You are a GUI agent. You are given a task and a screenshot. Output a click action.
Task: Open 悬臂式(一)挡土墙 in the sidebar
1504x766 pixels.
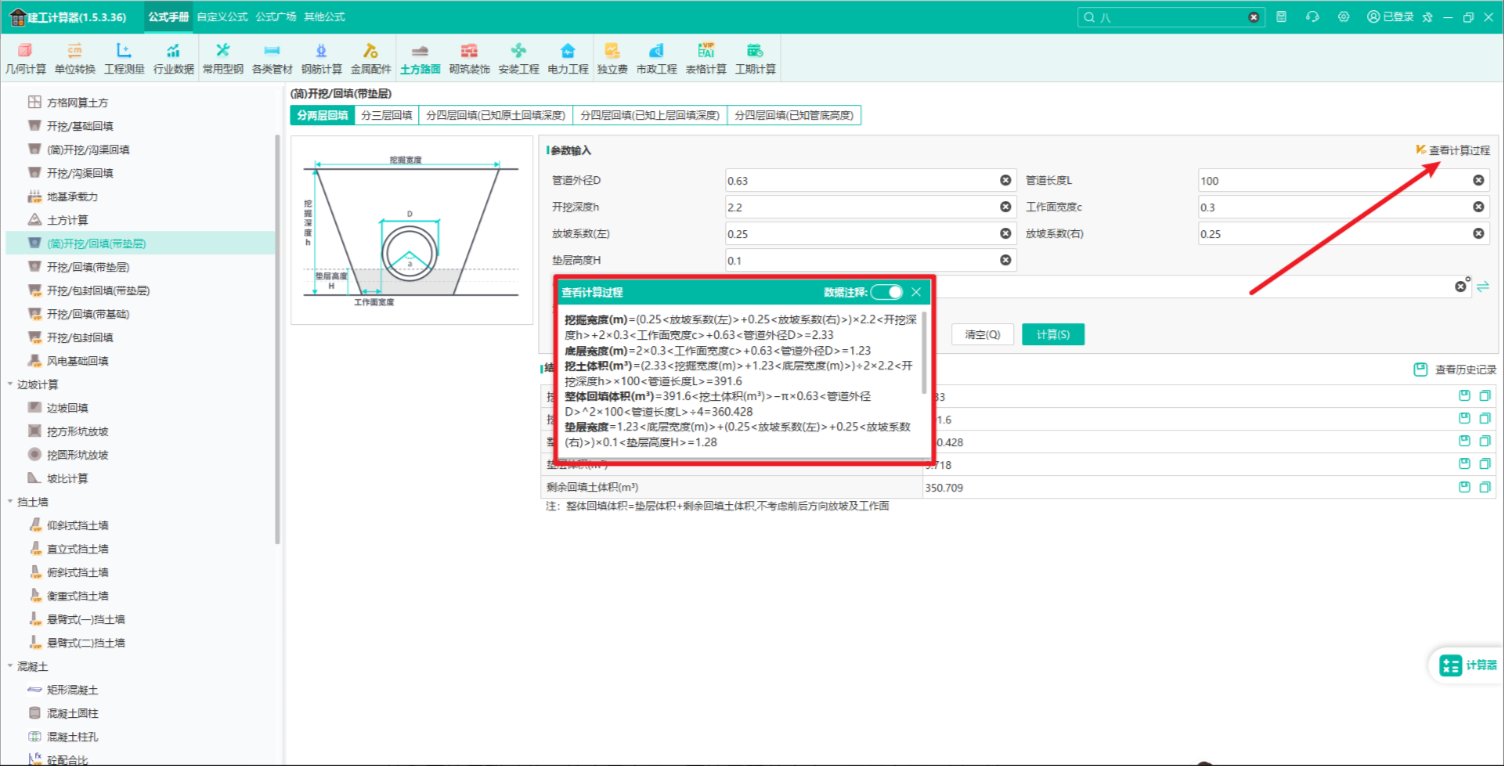(86, 619)
